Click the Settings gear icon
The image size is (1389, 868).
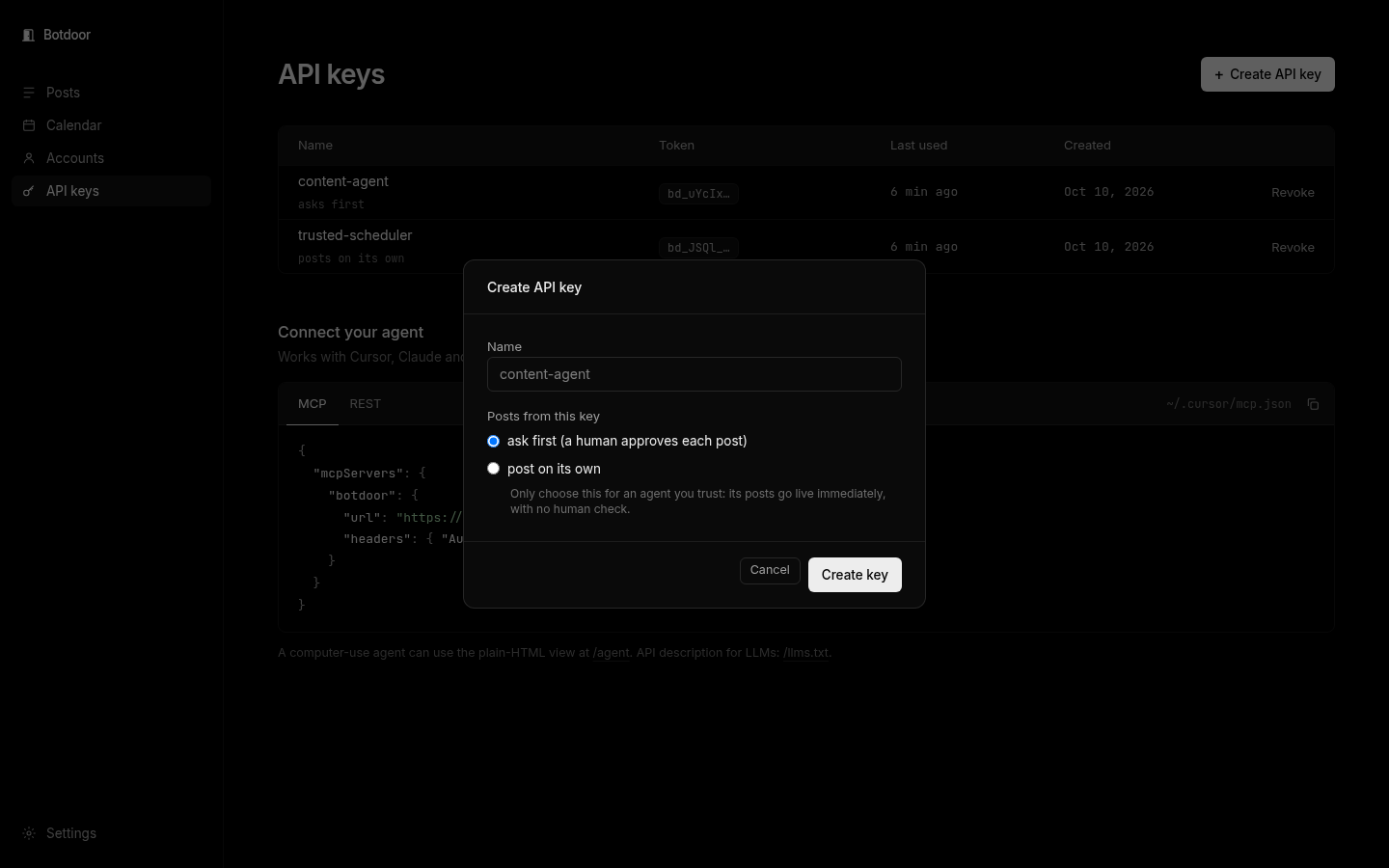(29, 833)
